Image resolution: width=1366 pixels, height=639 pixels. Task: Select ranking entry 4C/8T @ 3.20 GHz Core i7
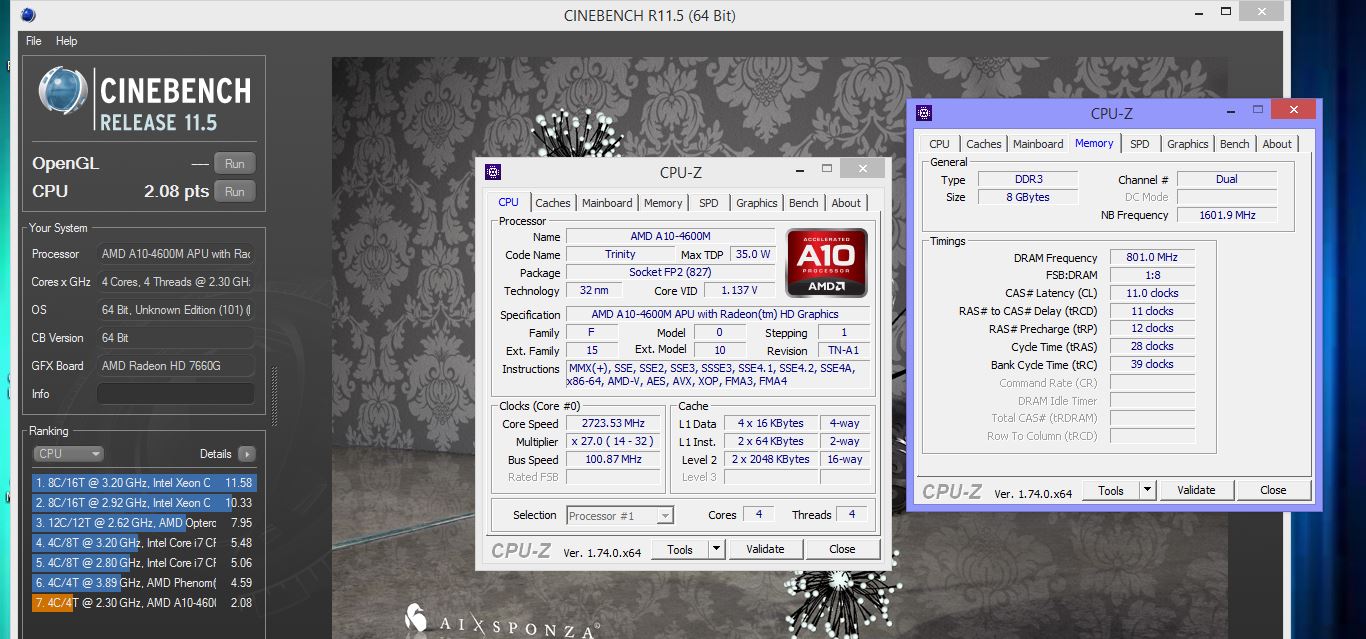[x=143, y=543]
